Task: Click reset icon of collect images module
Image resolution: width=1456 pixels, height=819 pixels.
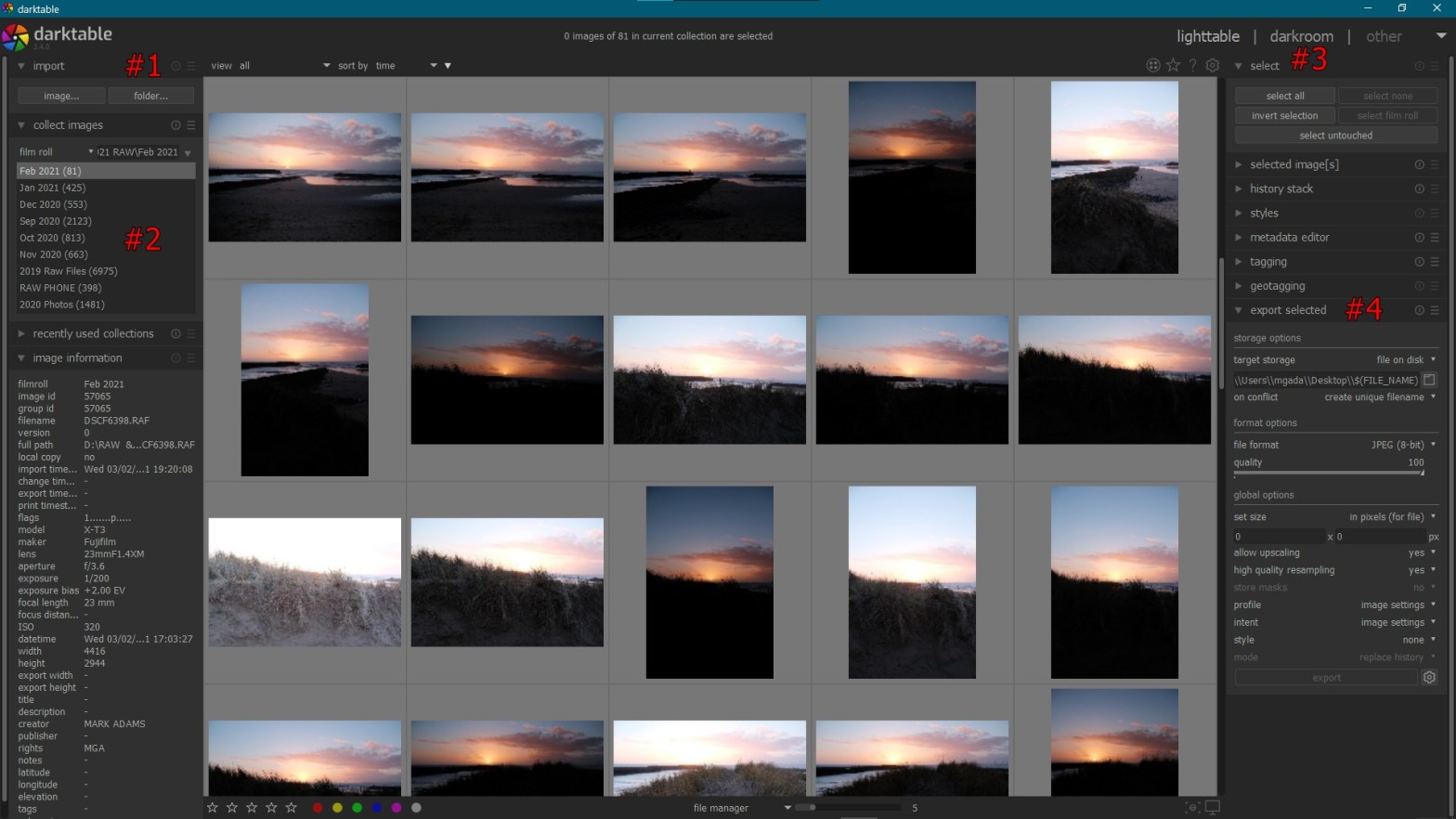Action: point(175,125)
